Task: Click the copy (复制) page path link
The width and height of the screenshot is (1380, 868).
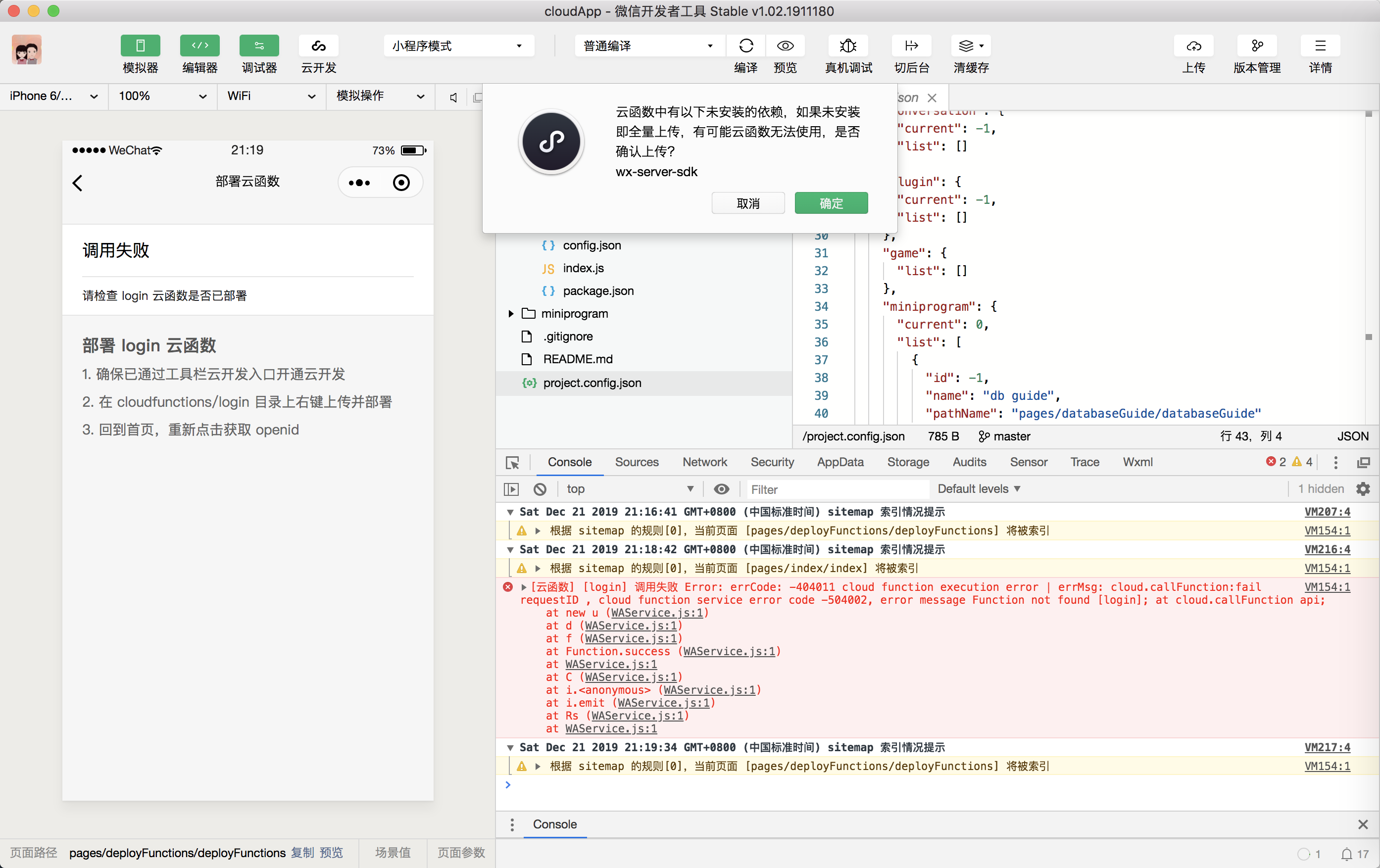Action: (302, 853)
